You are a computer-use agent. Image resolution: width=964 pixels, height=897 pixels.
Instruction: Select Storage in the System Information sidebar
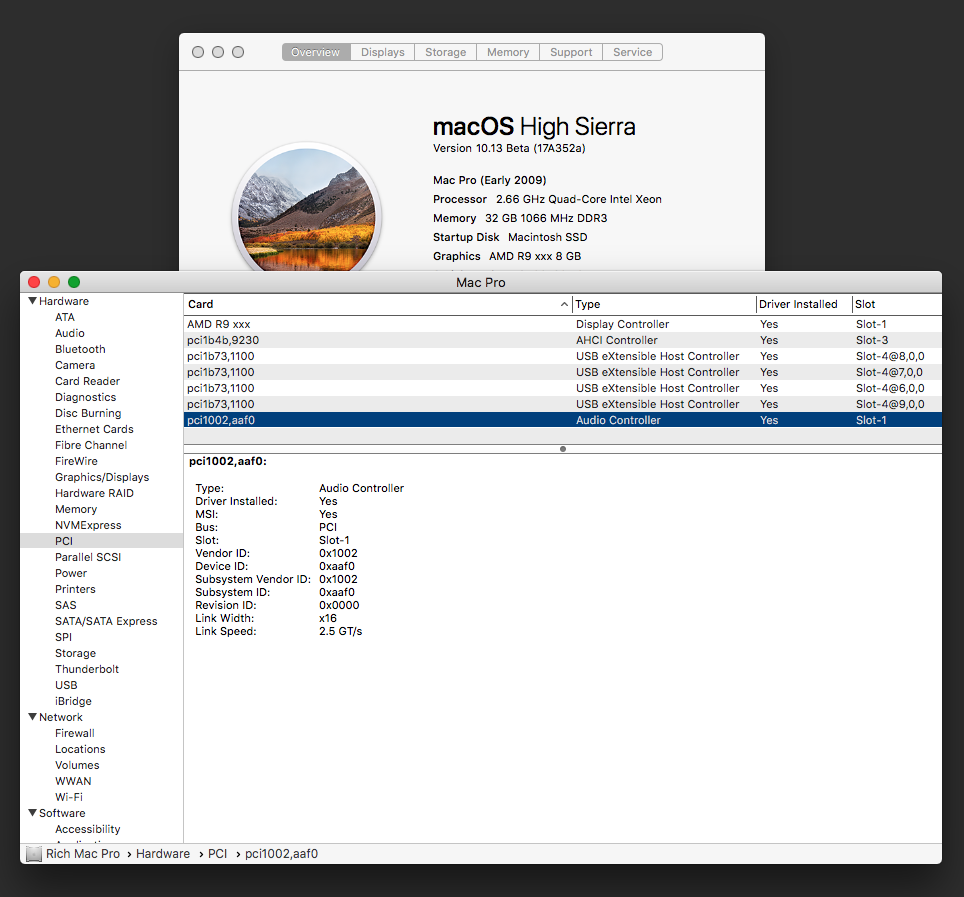76,653
